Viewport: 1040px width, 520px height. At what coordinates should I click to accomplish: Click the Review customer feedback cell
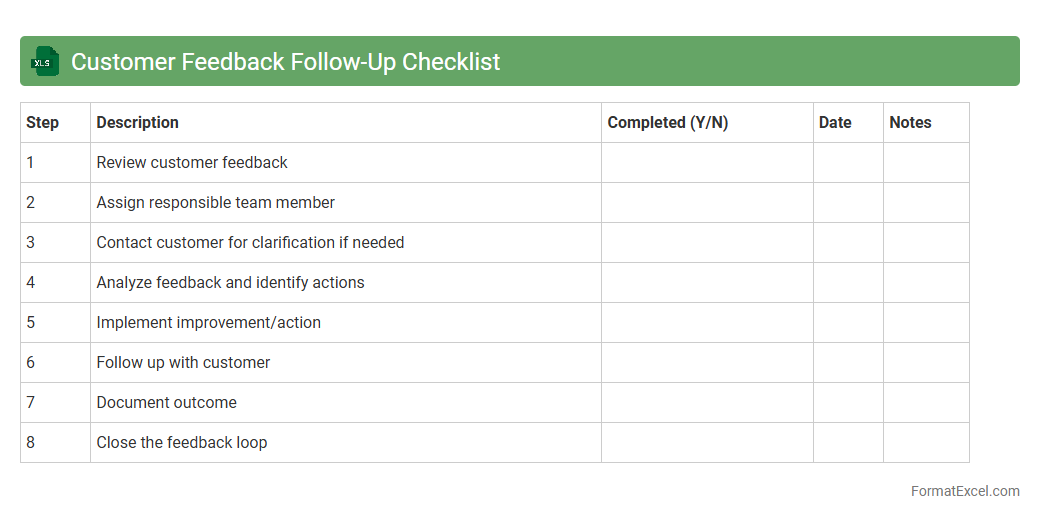click(x=192, y=163)
